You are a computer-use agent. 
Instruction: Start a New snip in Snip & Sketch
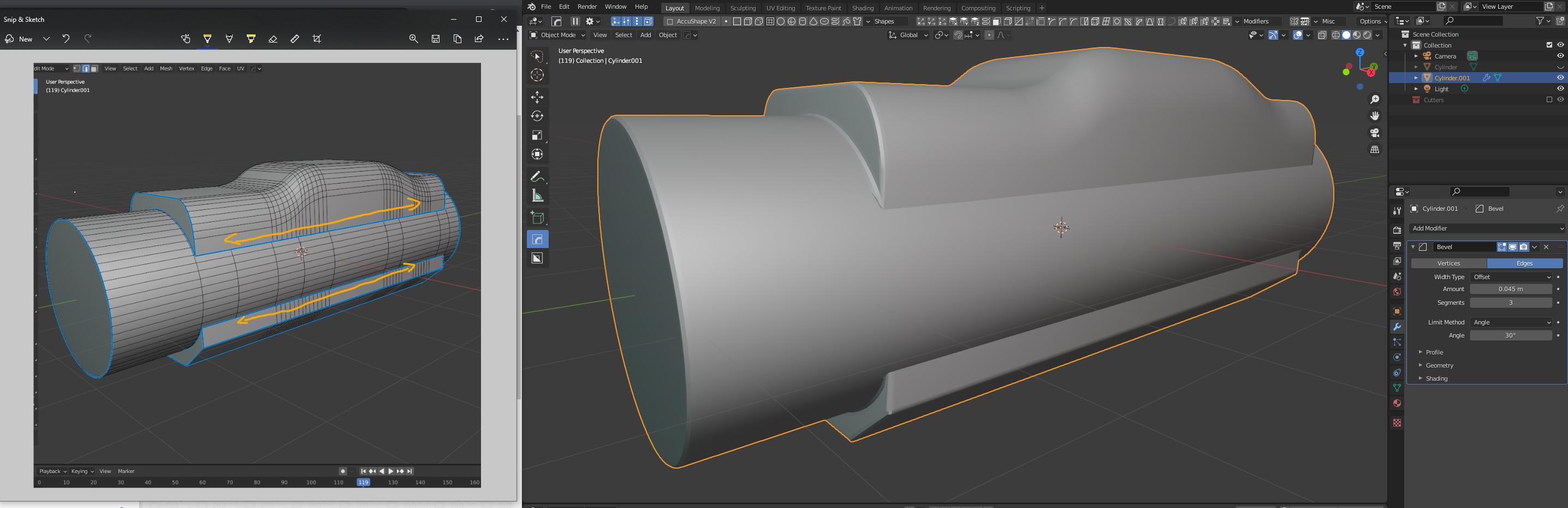[25, 38]
